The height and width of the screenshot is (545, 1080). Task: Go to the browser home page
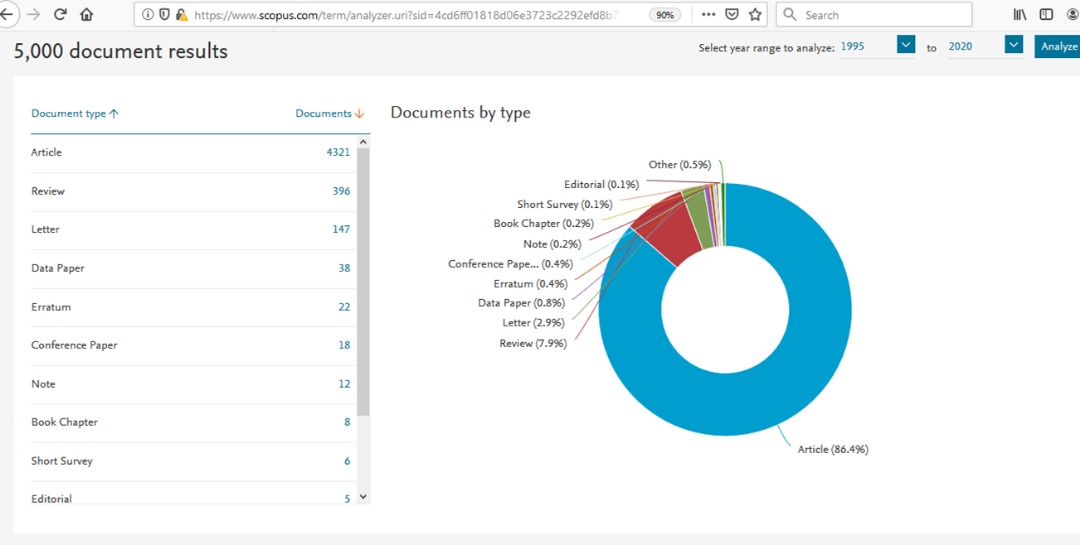point(87,15)
